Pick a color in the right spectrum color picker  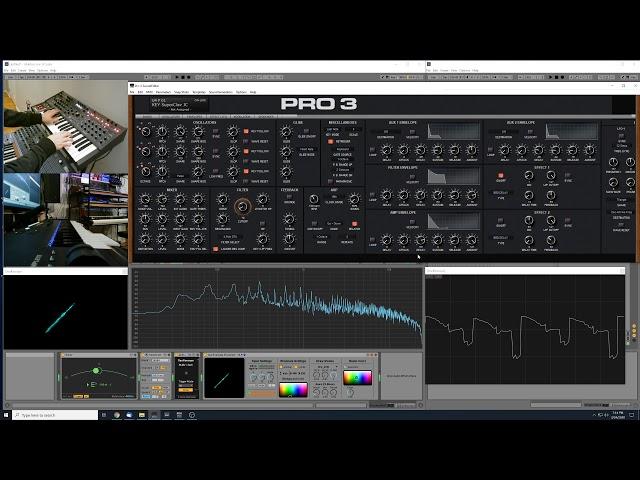358,378
